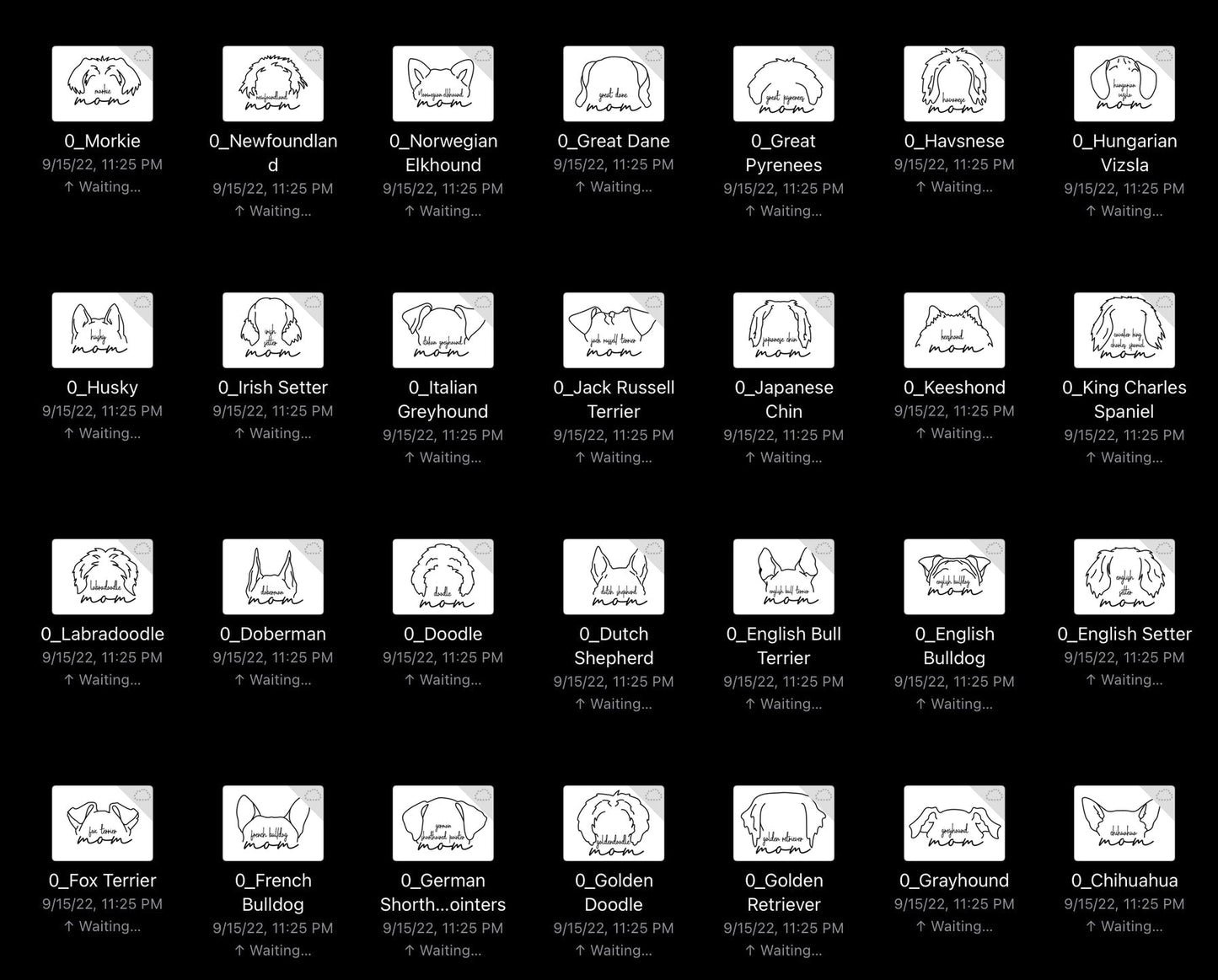Click the 0_Hungarian Vizsla file name
This screenshot has height=980, width=1218.
1124,153
